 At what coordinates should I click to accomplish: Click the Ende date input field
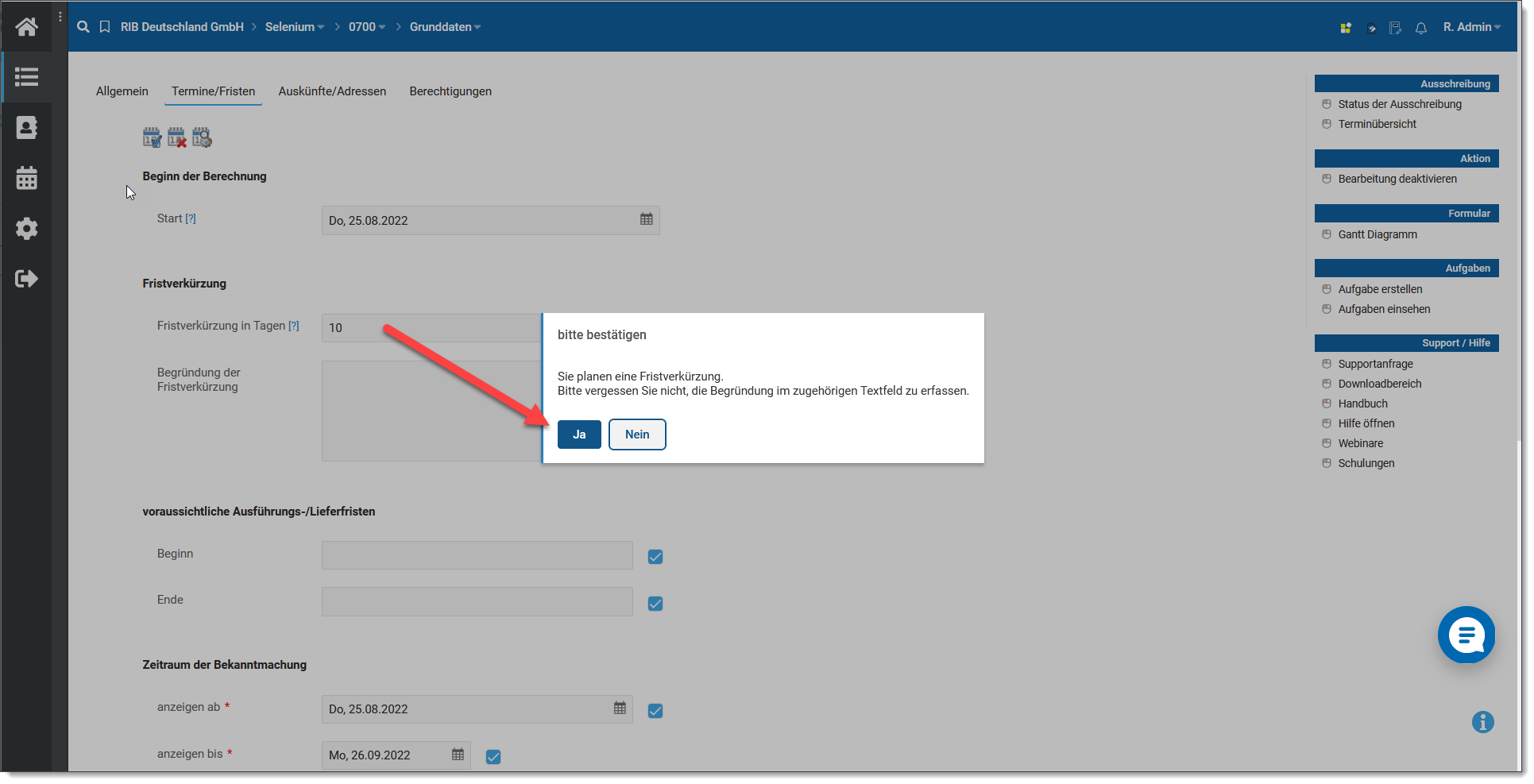477,601
